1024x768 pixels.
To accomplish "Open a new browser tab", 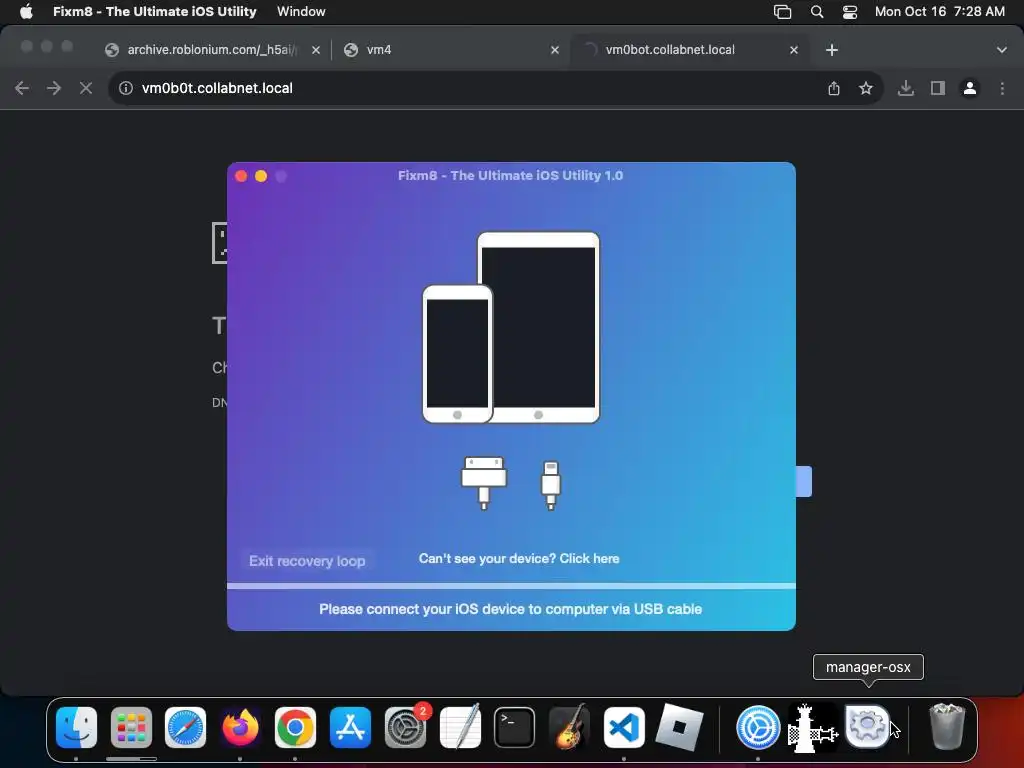I will [832, 50].
